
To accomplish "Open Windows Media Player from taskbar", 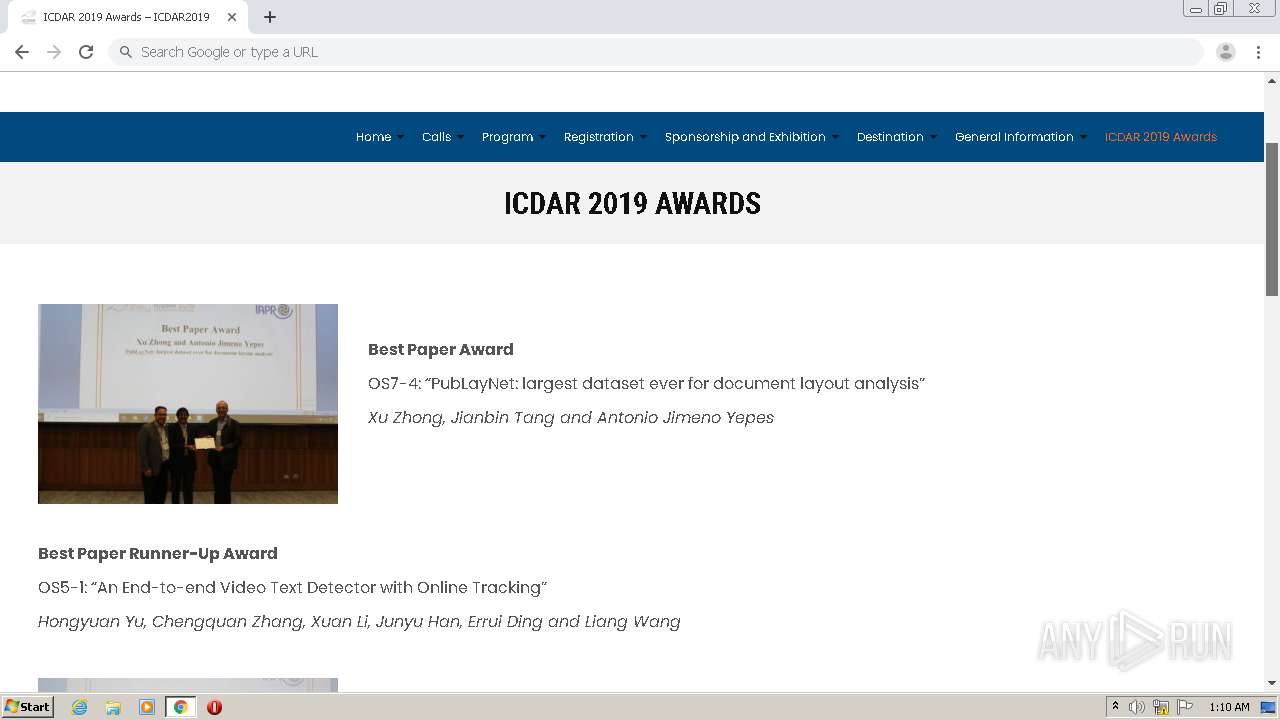I will point(147,707).
